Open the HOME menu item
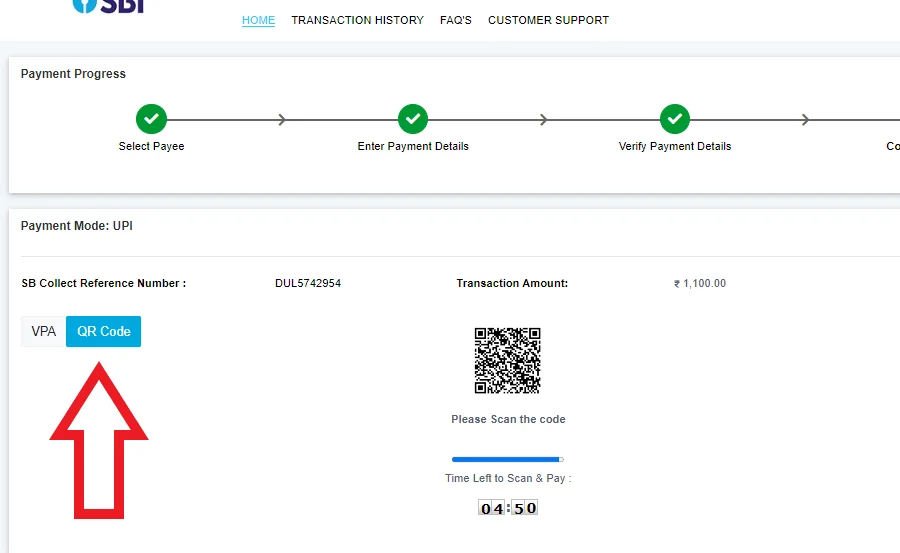The width and height of the screenshot is (900, 553). tap(258, 20)
